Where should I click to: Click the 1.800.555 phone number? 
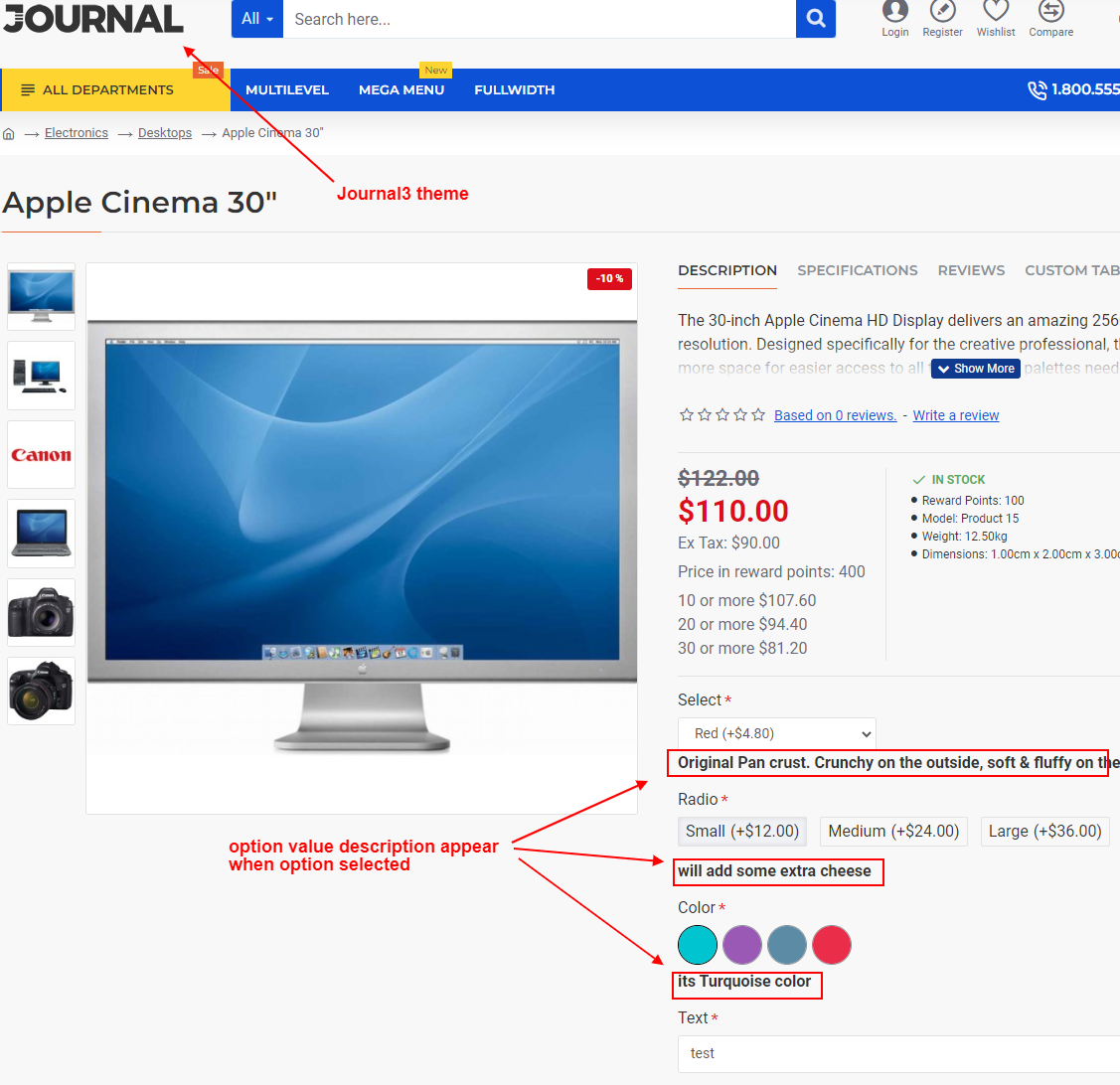click(x=1085, y=90)
